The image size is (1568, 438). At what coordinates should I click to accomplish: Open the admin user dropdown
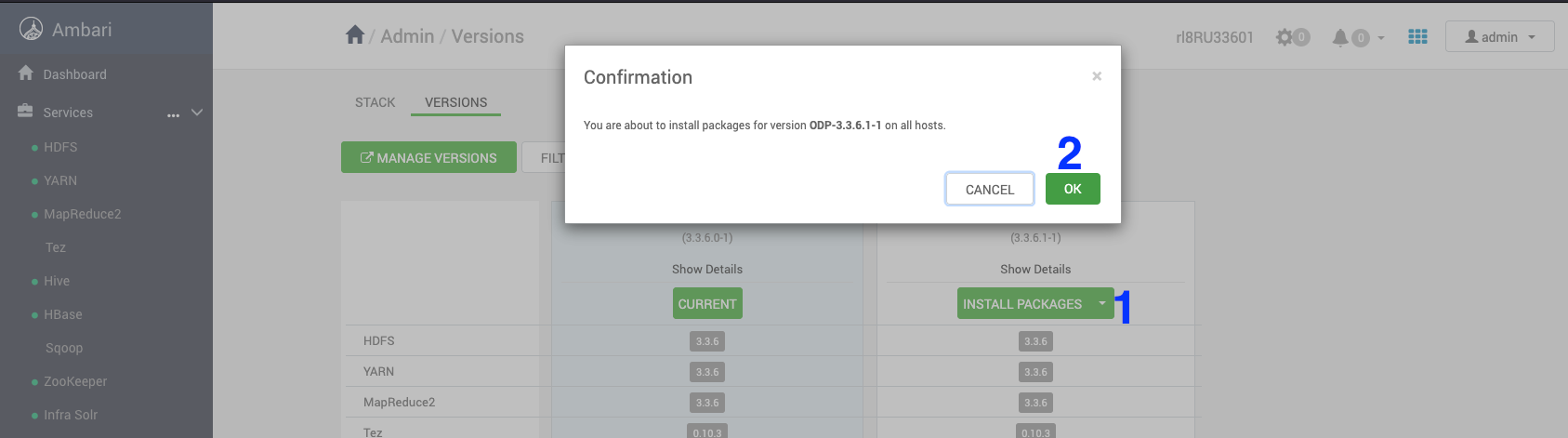[1499, 37]
